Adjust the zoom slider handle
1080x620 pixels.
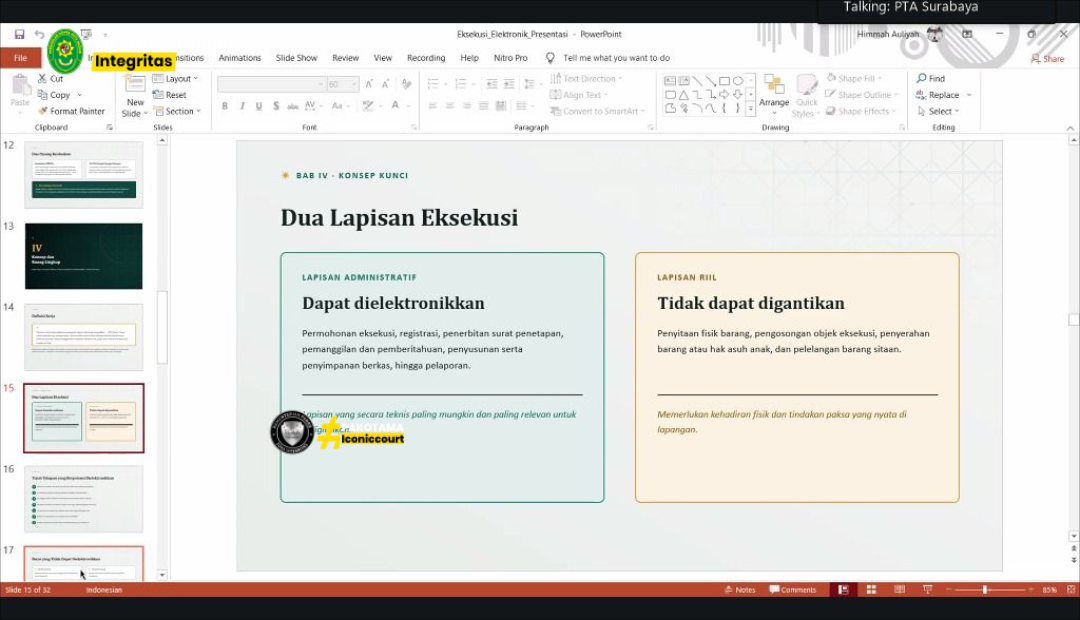[985, 590]
